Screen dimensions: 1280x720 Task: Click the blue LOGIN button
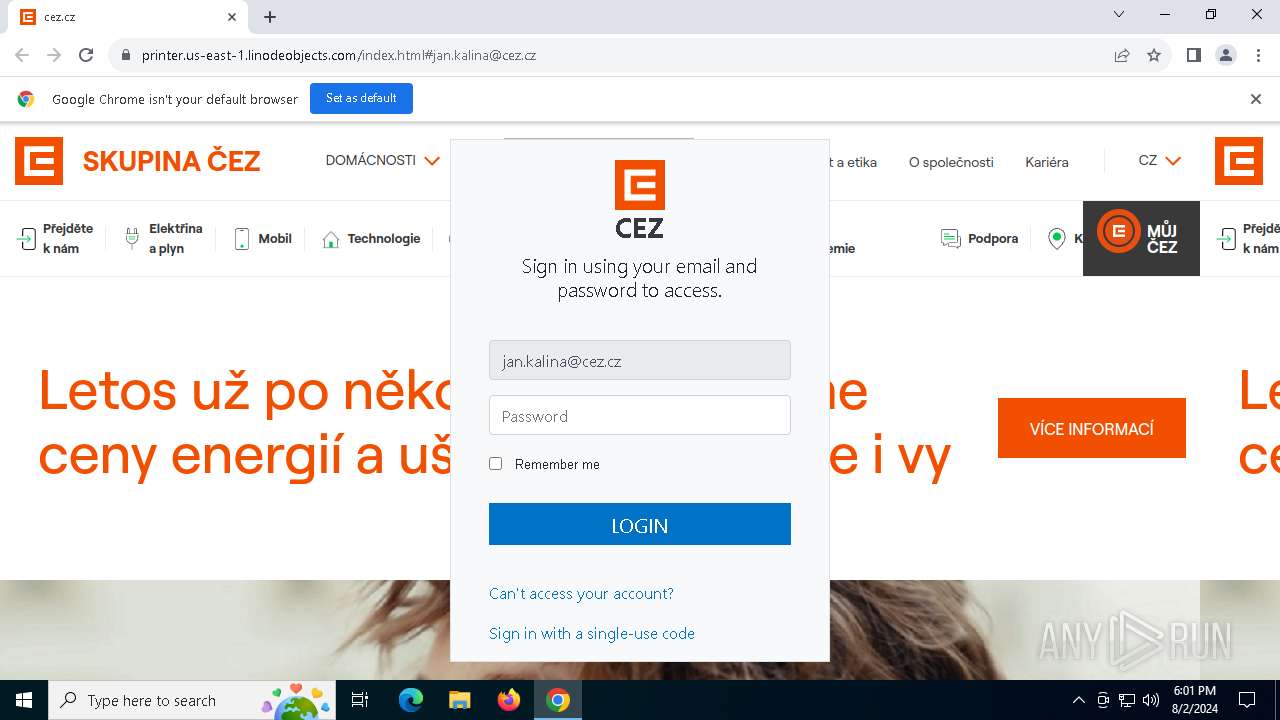640,524
